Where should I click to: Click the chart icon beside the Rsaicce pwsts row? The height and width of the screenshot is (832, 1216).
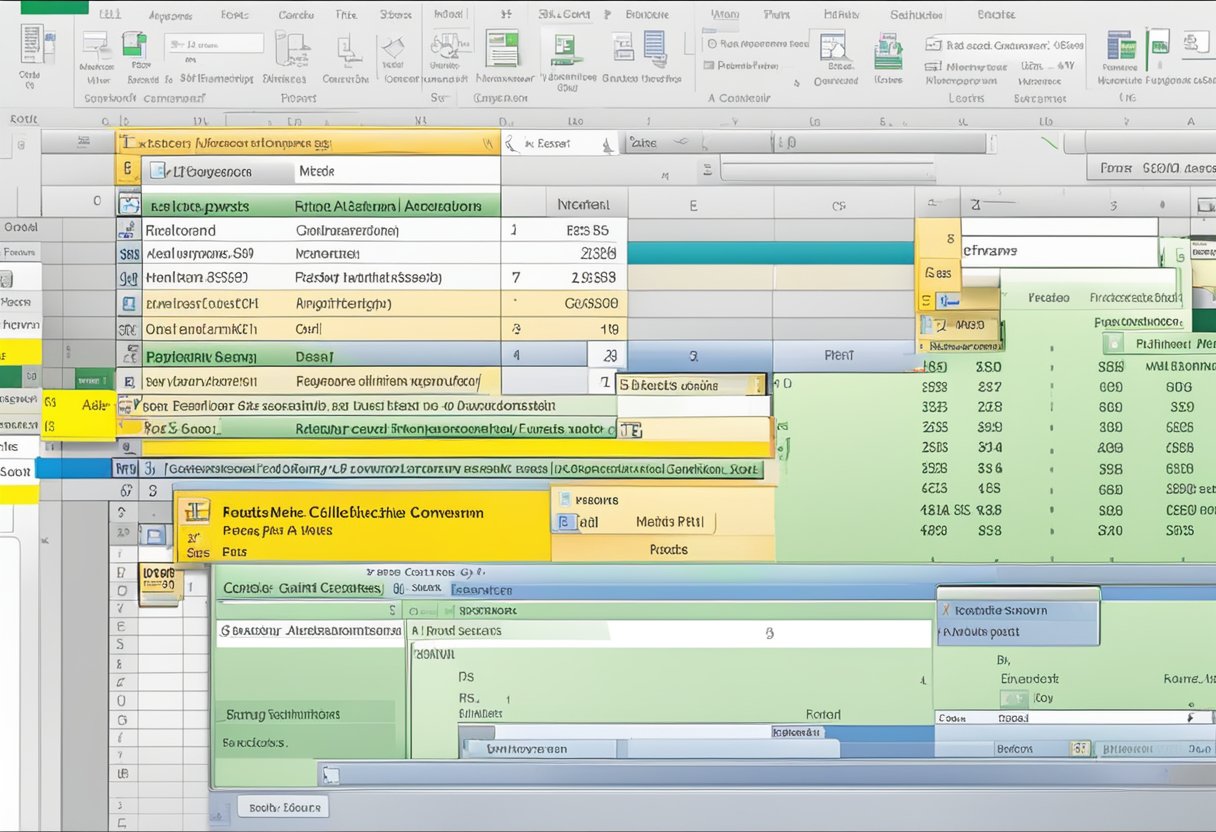pos(129,205)
